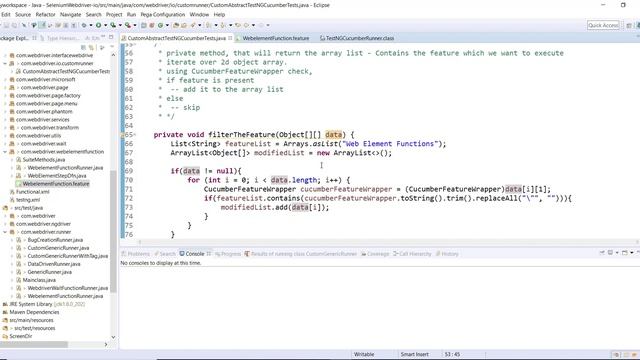640x360 pixels.
Task: Open the Edit menu
Action: [6, 14]
